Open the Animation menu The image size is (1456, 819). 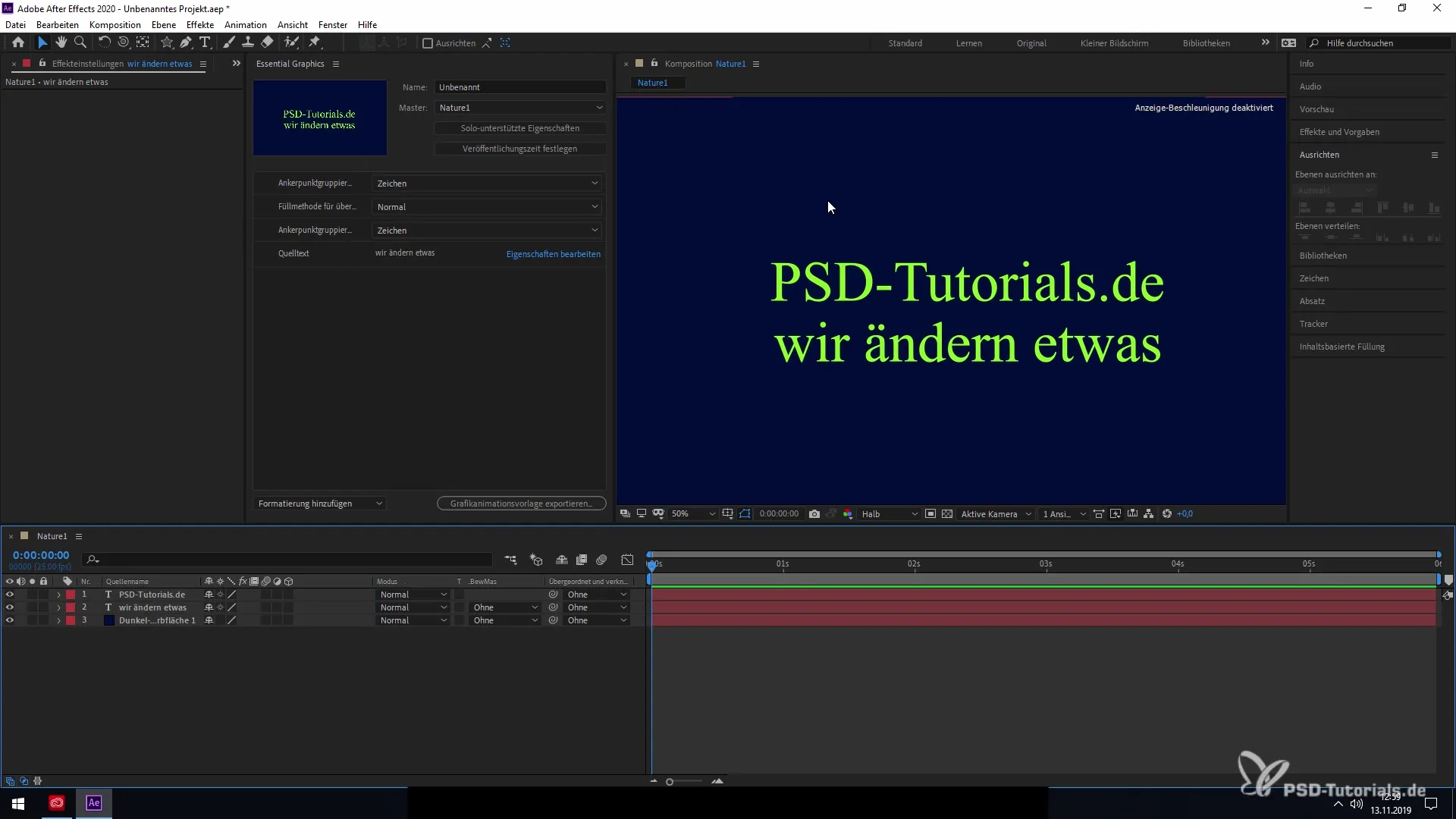[246, 24]
